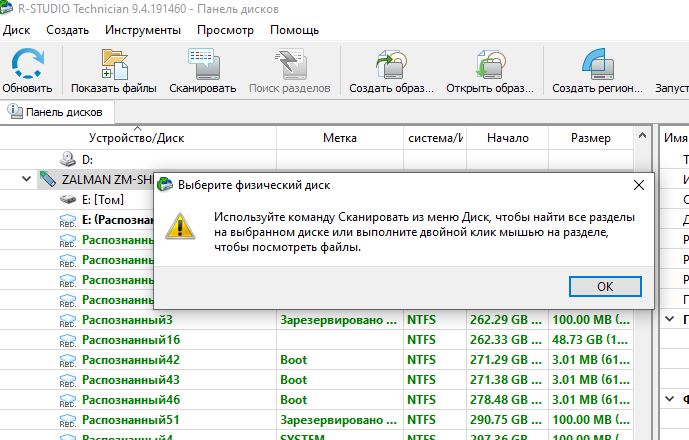Select Распознанный43 partition row
Screen dimensions: 689x440
[316, 380]
